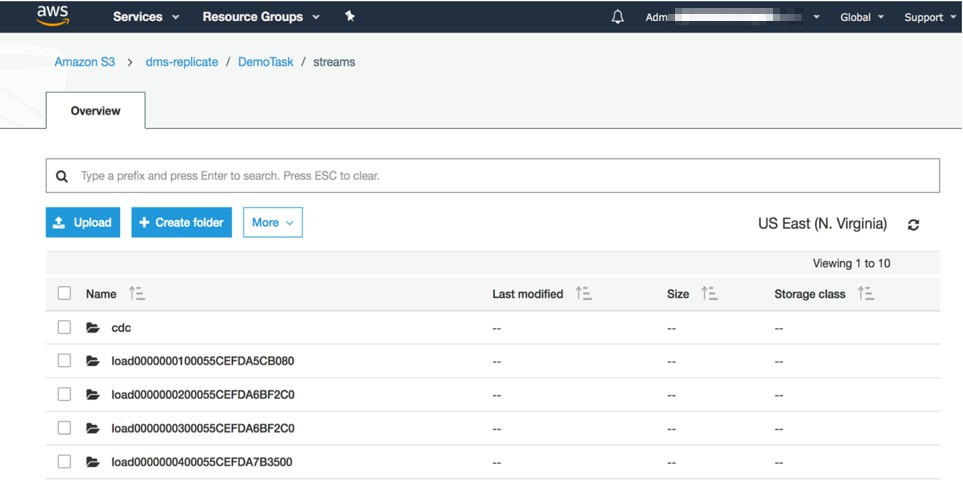
Task: Open dms-replicate bucket breadcrumb link
Action: 182,62
